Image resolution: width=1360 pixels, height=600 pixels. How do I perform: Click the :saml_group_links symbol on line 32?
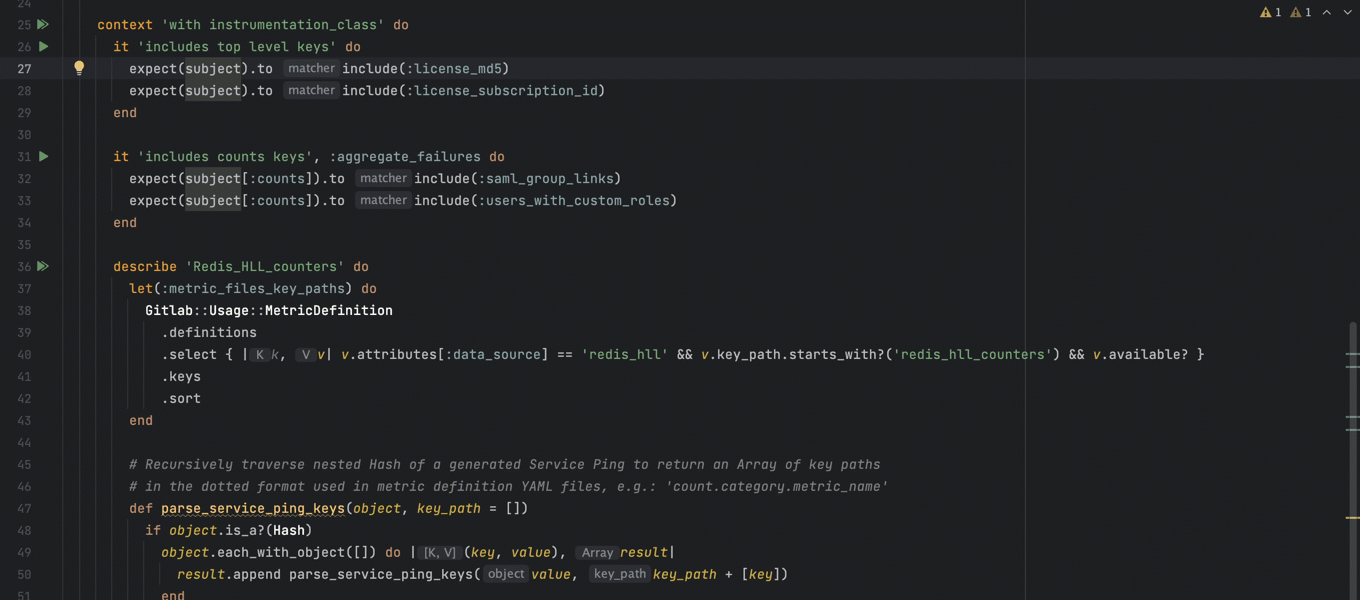[x=549, y=179]
